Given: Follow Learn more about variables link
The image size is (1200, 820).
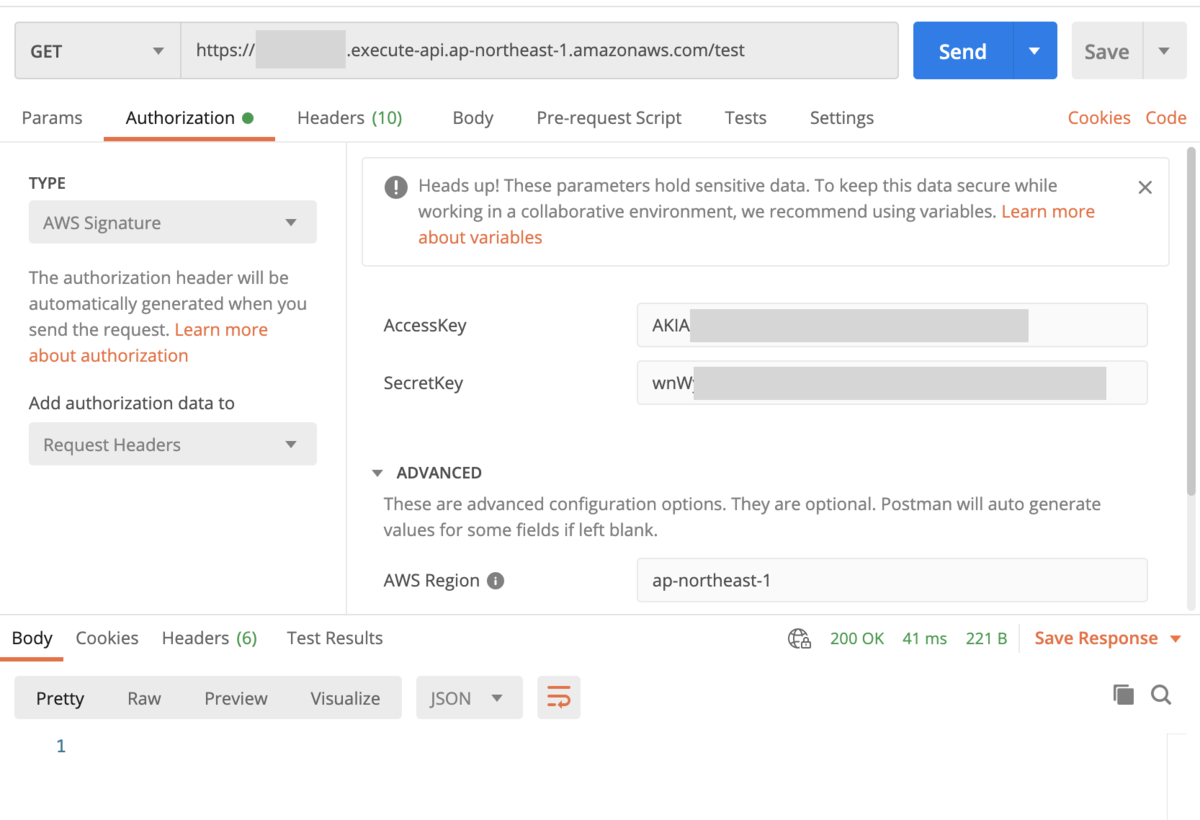Looking at the screenshot, I should click(756, 224).
